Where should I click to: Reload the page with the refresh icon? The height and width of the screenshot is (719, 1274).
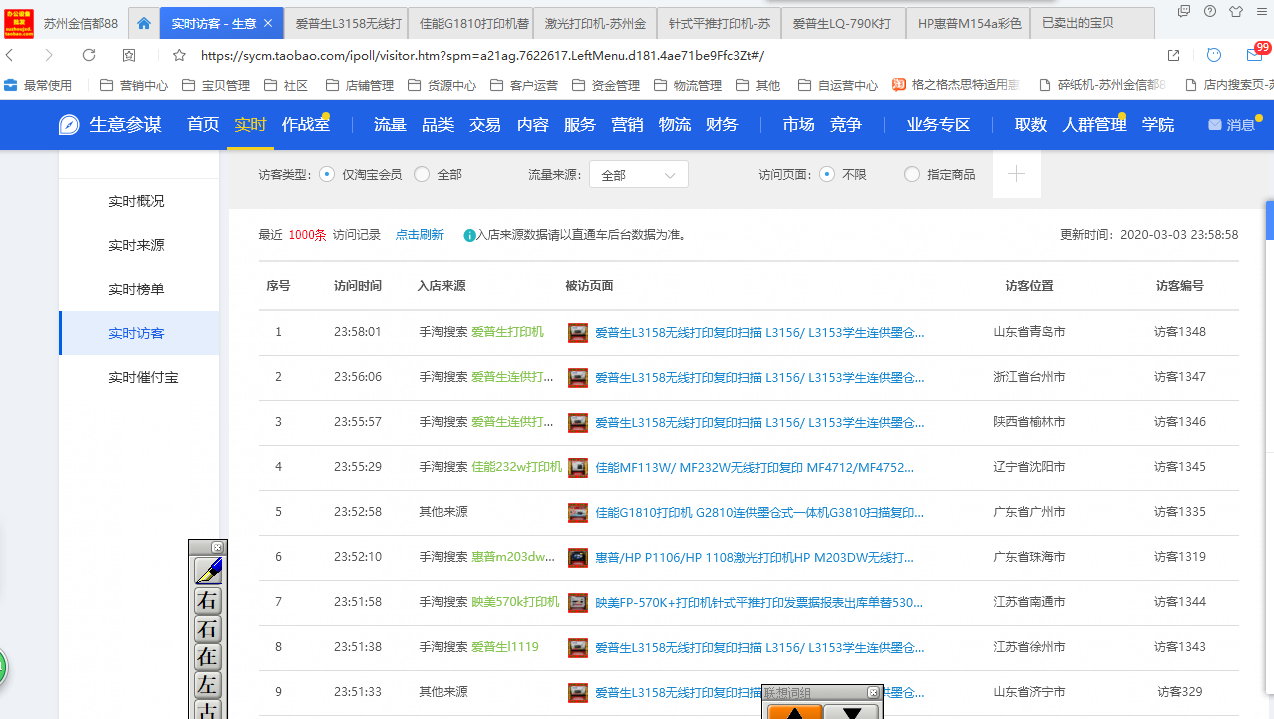pos(89,55)
